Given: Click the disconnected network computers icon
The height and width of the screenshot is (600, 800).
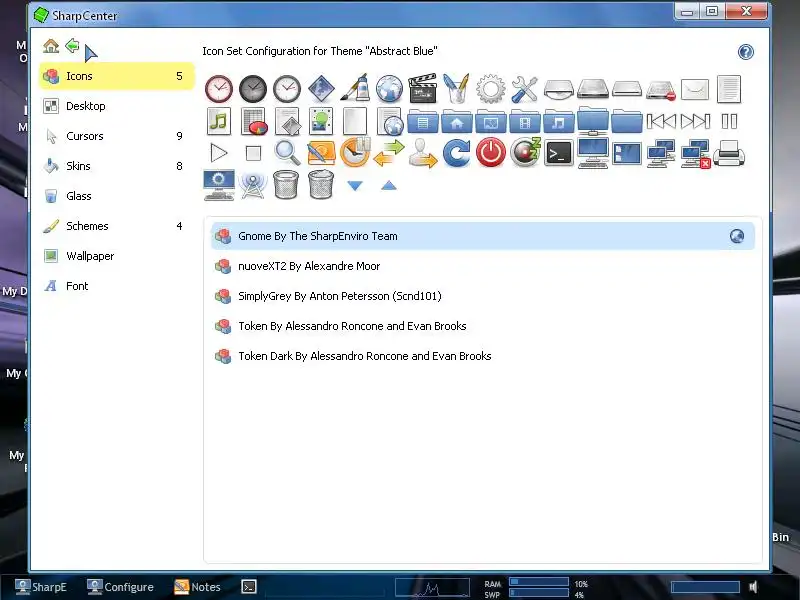Looking at the screenshot, I should (x=695, y=153).
